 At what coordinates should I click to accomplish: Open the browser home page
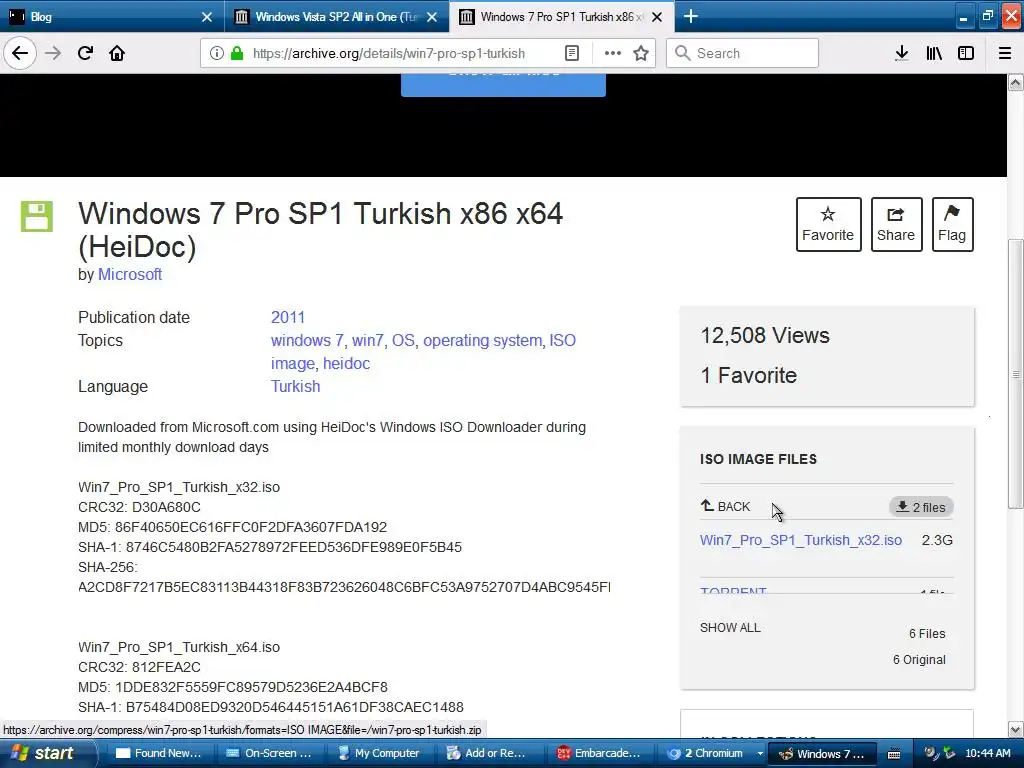click(117, 53)
